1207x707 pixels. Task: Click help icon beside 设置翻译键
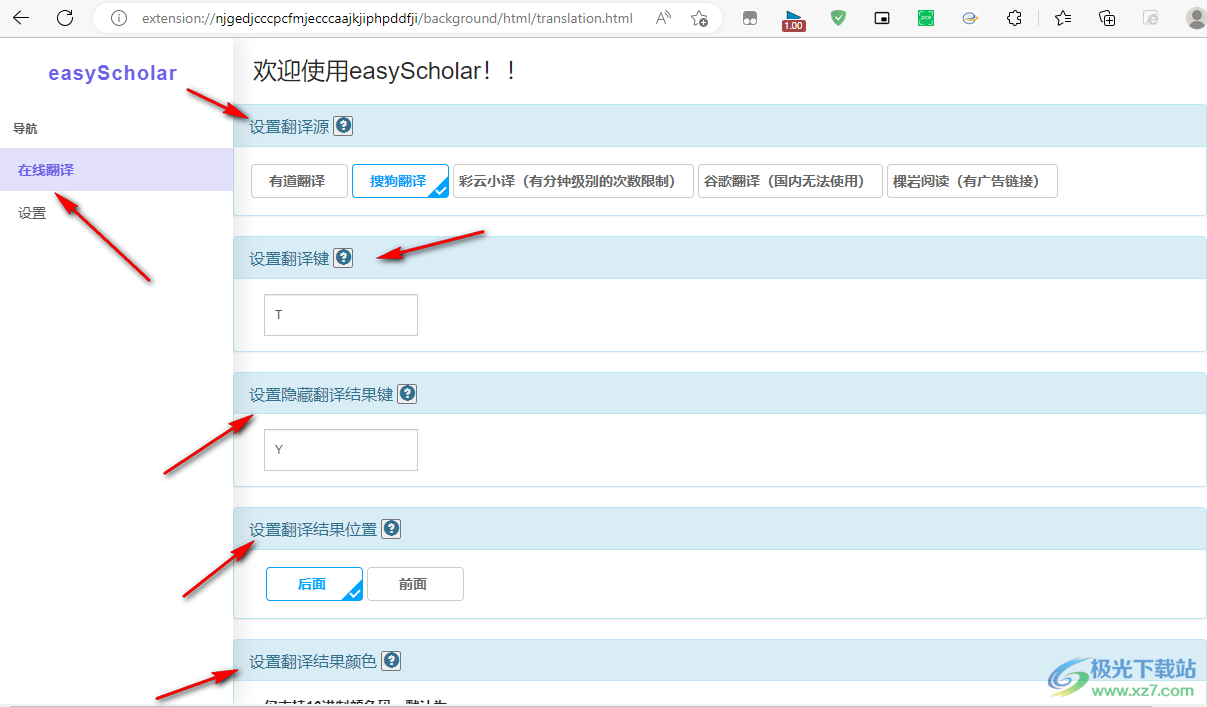(x=343, y=258)
